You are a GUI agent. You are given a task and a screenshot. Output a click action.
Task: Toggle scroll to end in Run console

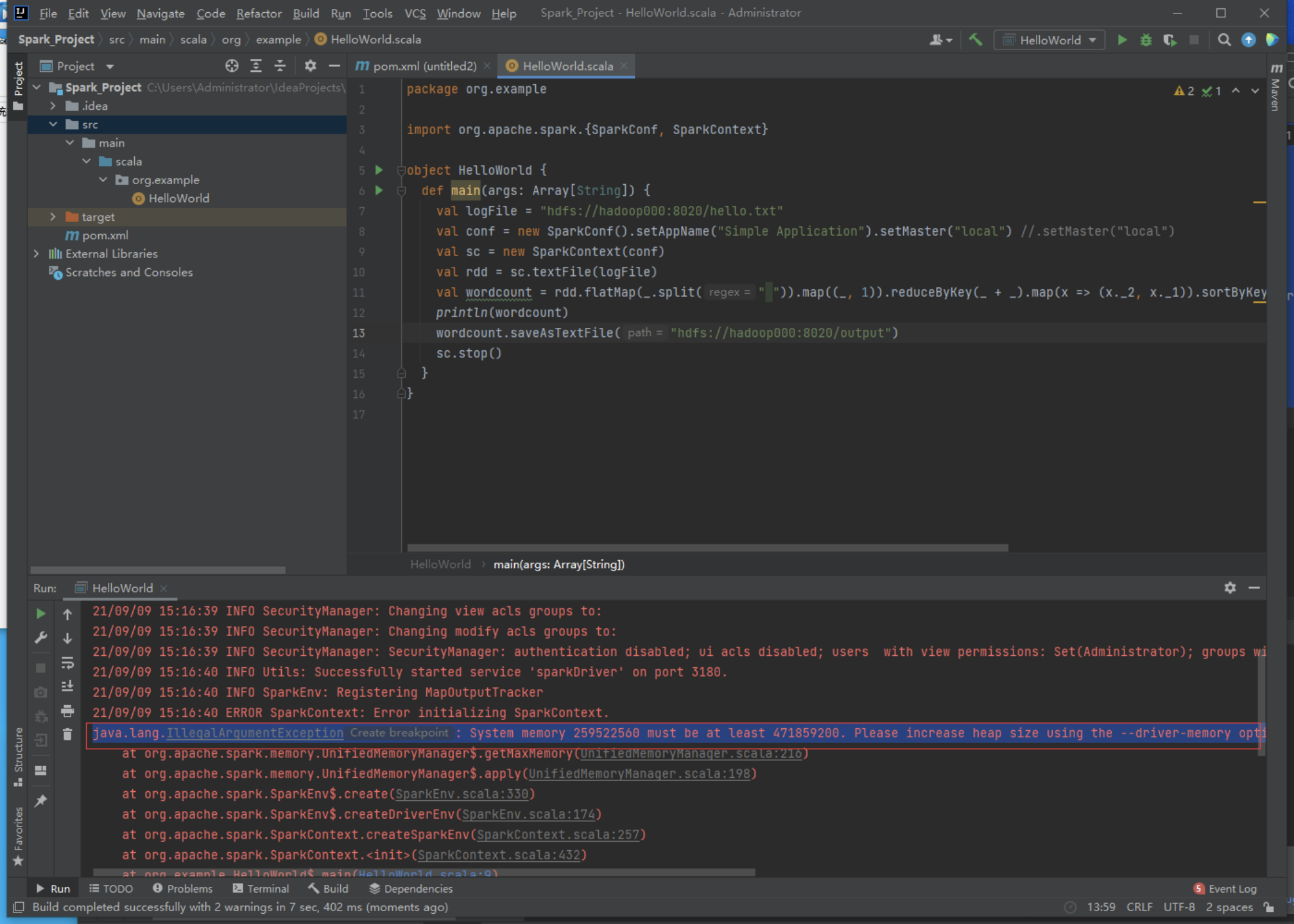(x=67, y=687)
